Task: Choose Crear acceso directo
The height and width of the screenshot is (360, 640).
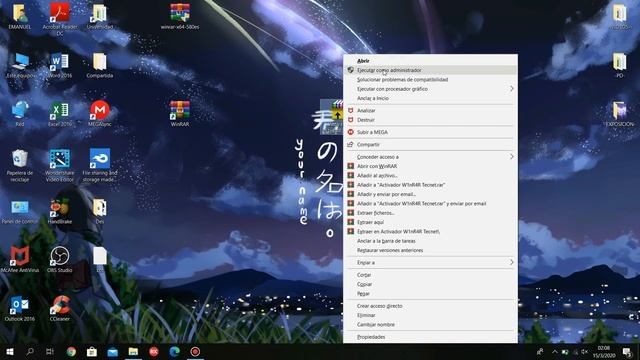Action: (431, 306)
